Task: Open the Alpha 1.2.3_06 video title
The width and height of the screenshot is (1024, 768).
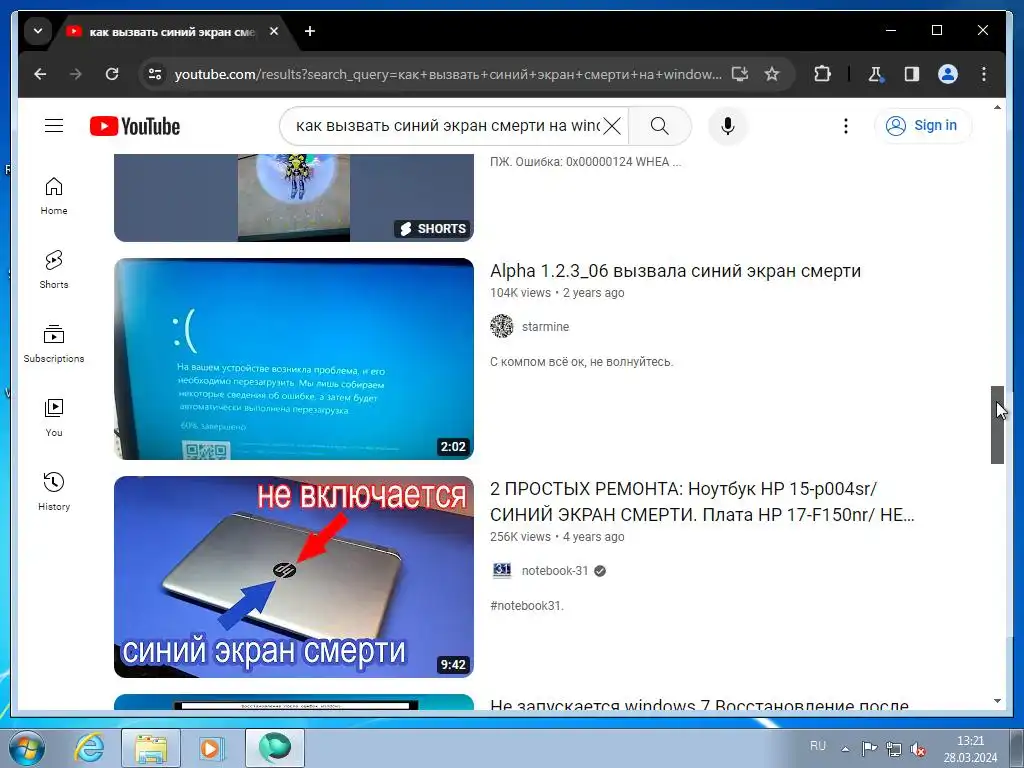Action: tap(675, 271)
